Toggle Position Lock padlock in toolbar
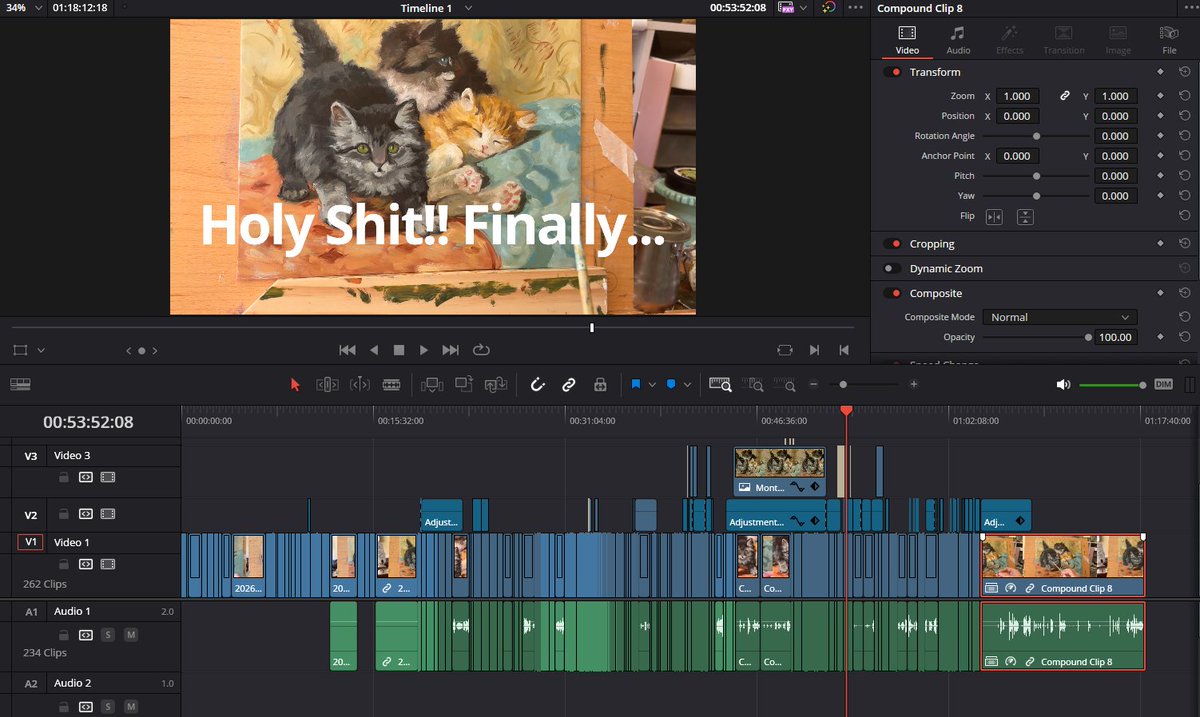This screenshot has height=717, width=1200. coord(600,384)
